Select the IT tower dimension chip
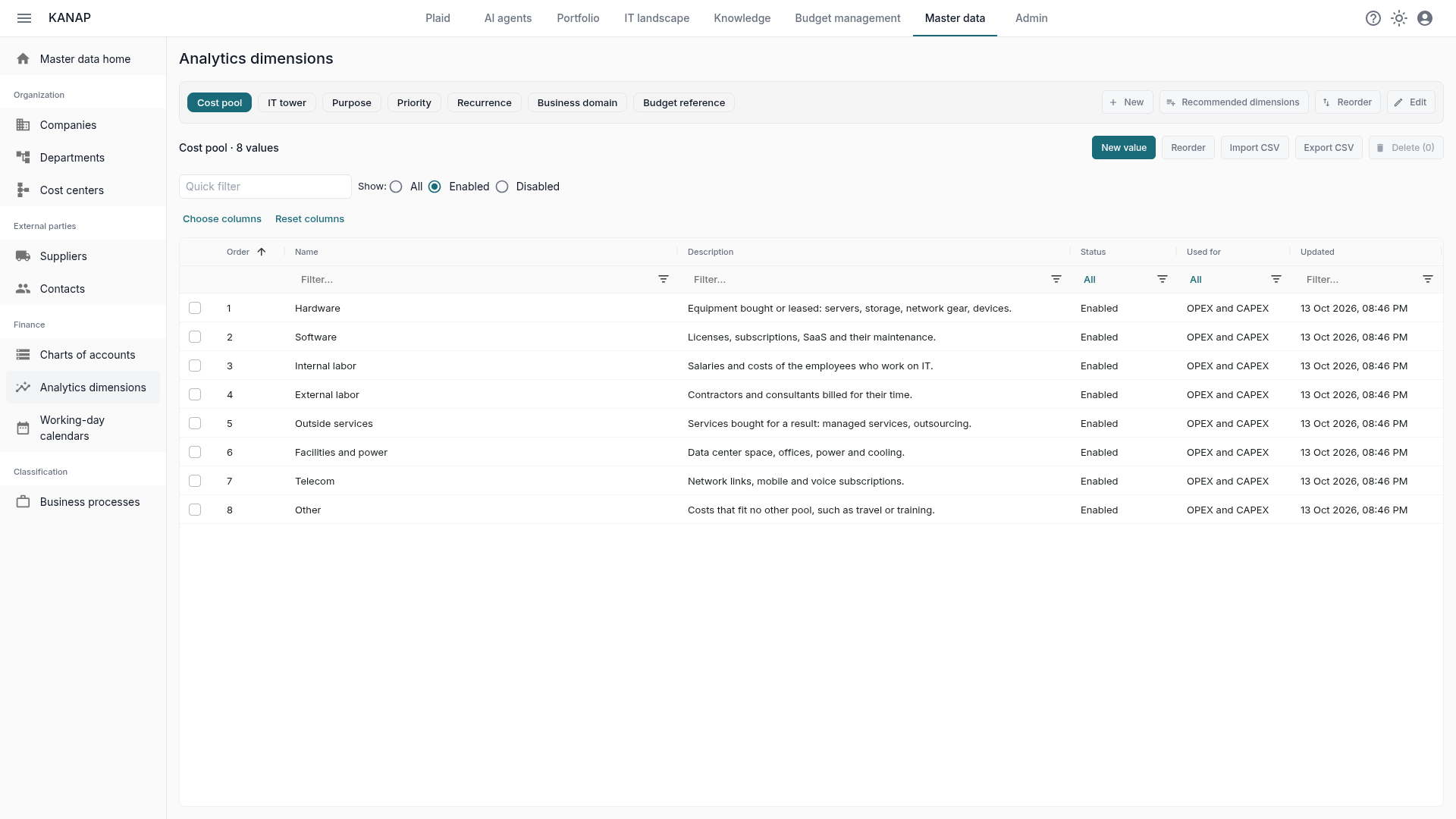The image size is (1456, 819). point(287,103)
